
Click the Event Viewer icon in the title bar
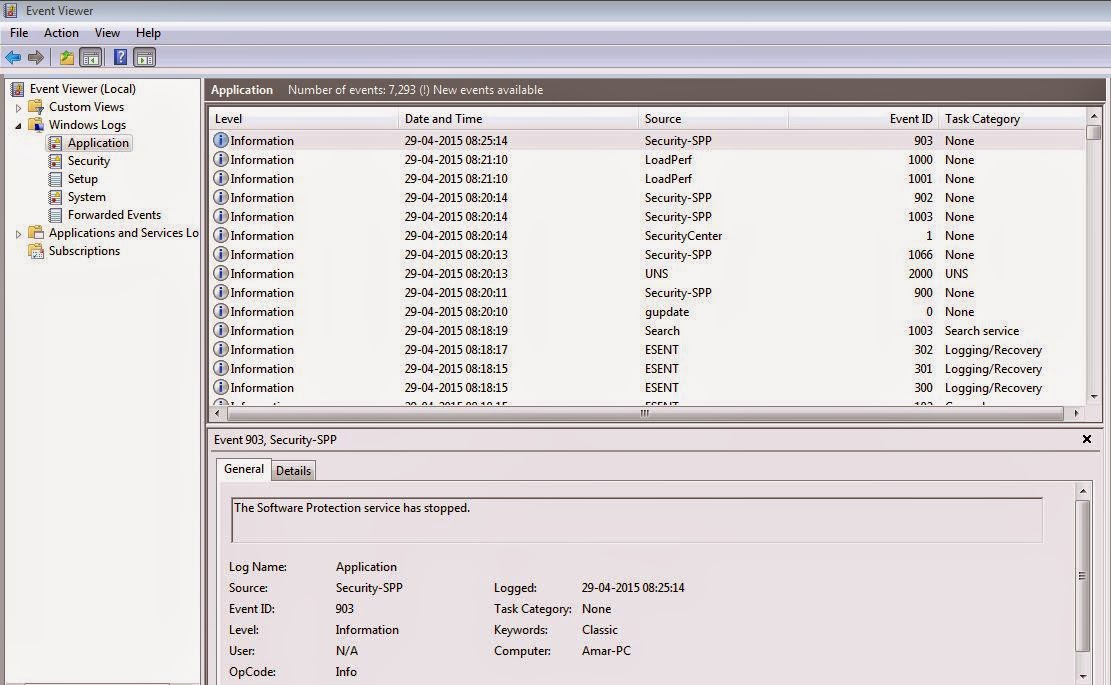tap(9, 10)
